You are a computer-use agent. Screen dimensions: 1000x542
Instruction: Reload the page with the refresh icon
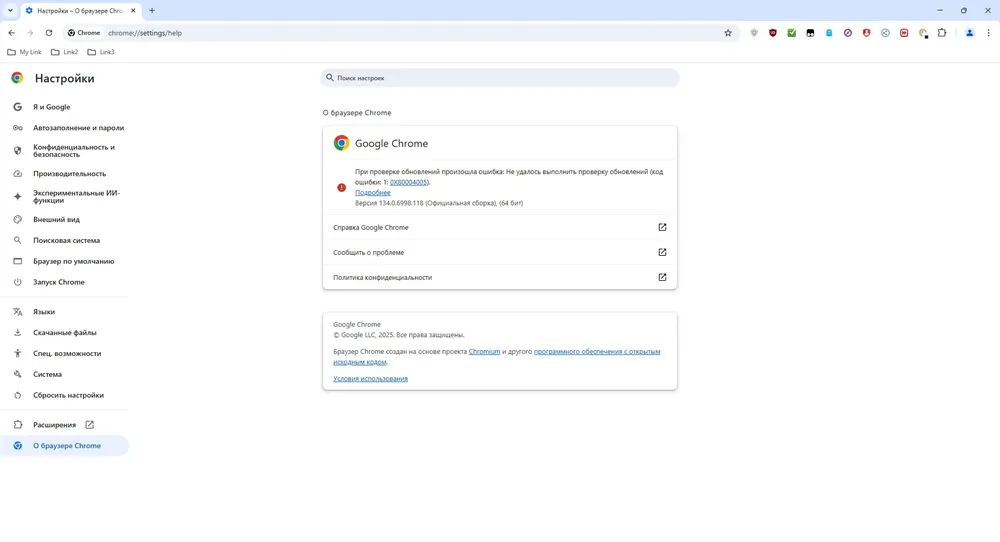pyautogui.click(x=48, y=33)
